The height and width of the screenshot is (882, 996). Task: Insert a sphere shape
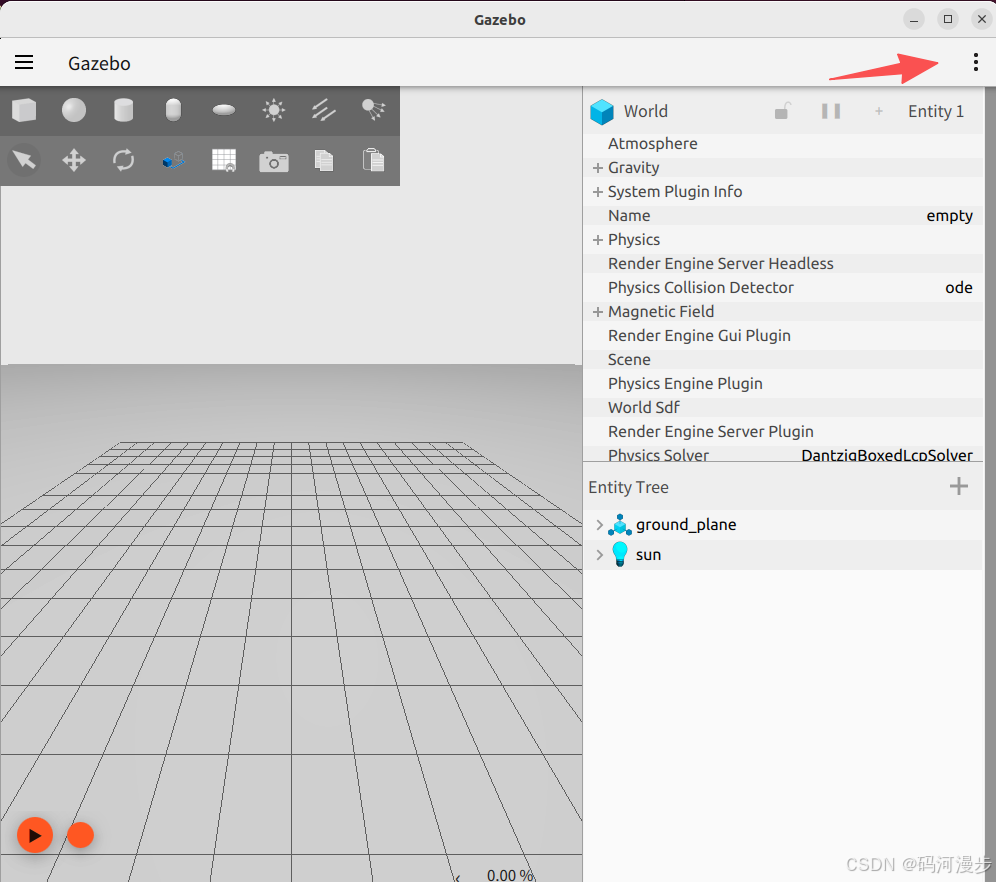pos(74,110)
